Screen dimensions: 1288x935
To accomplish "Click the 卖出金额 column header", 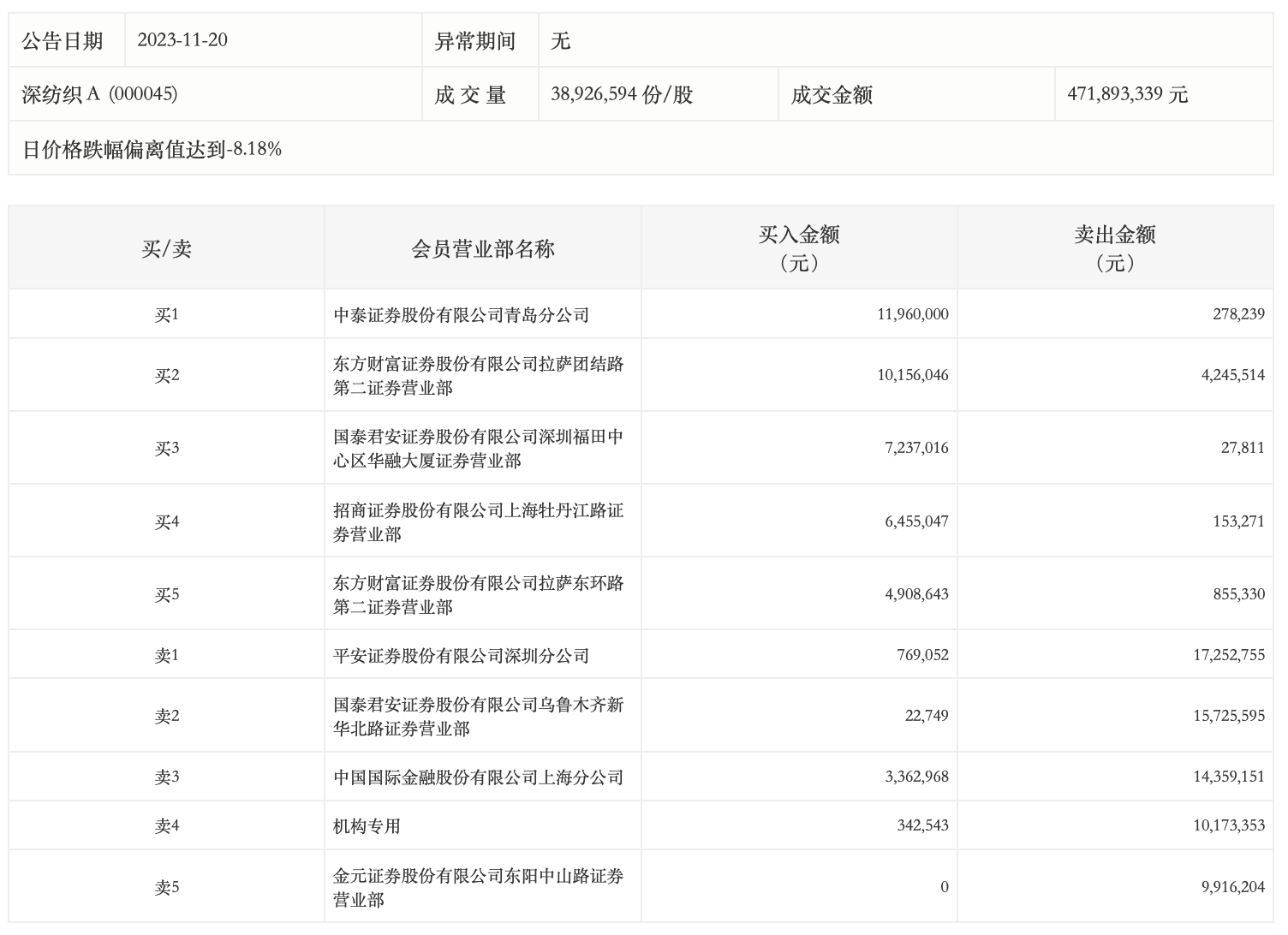I will [x=1114, y=247].
